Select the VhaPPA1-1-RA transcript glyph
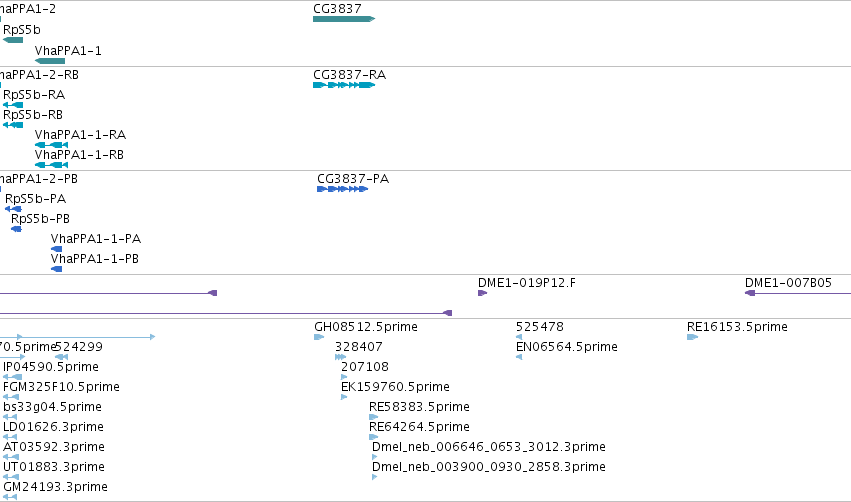Image resolution: width=851 pixels, height=502 pixels. 52,145
